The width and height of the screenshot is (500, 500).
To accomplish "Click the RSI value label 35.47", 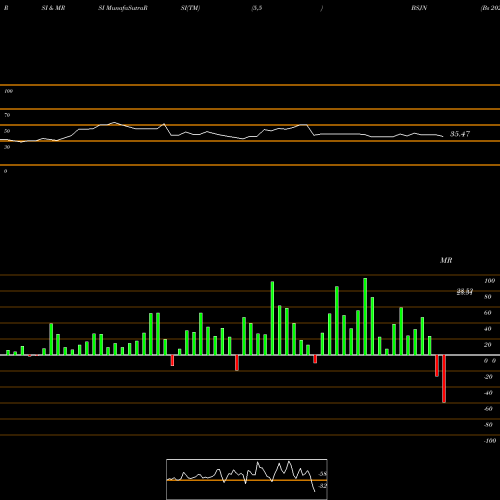I will click(460, 134).
